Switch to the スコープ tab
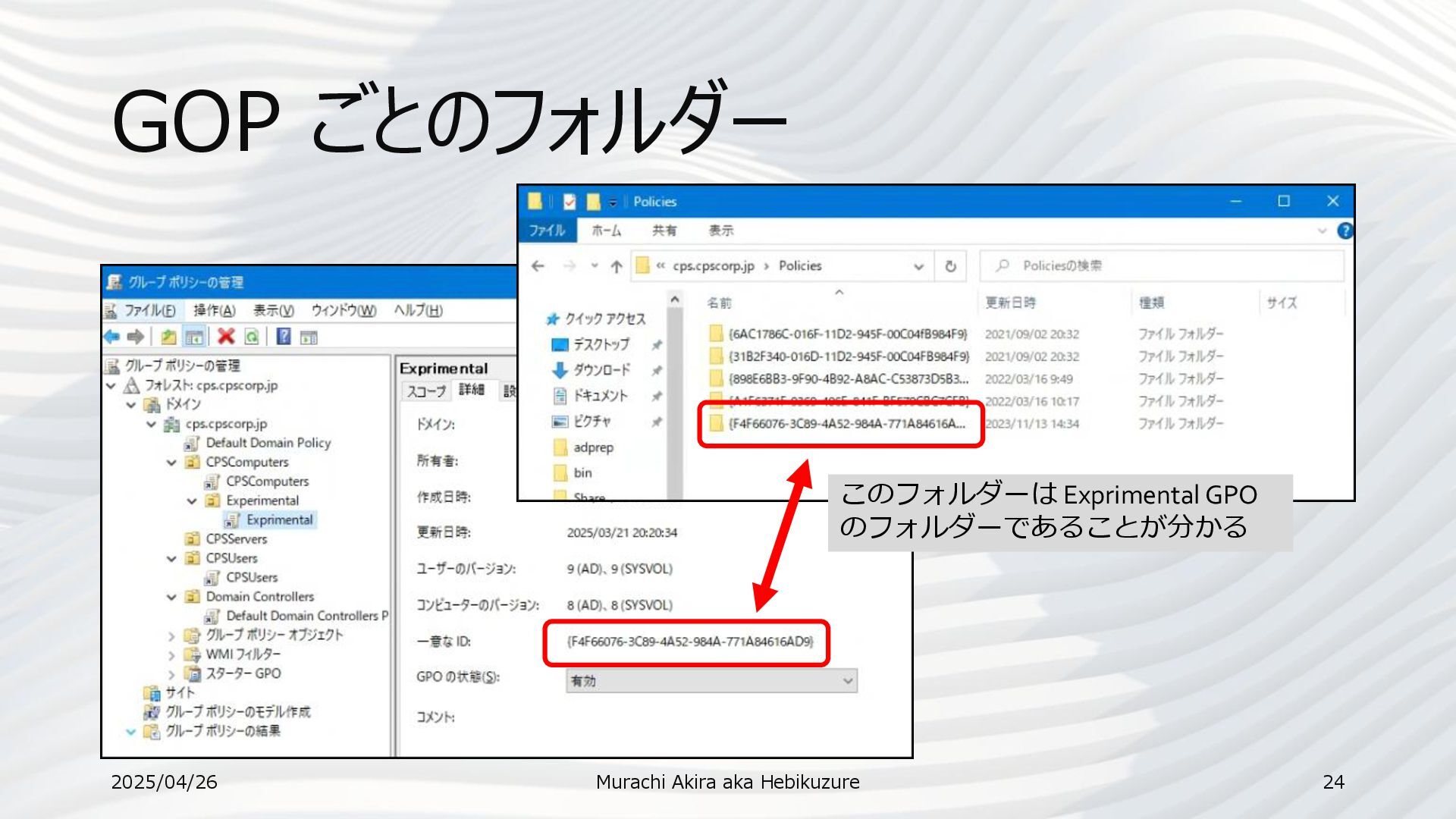 [x=426, y=391]
